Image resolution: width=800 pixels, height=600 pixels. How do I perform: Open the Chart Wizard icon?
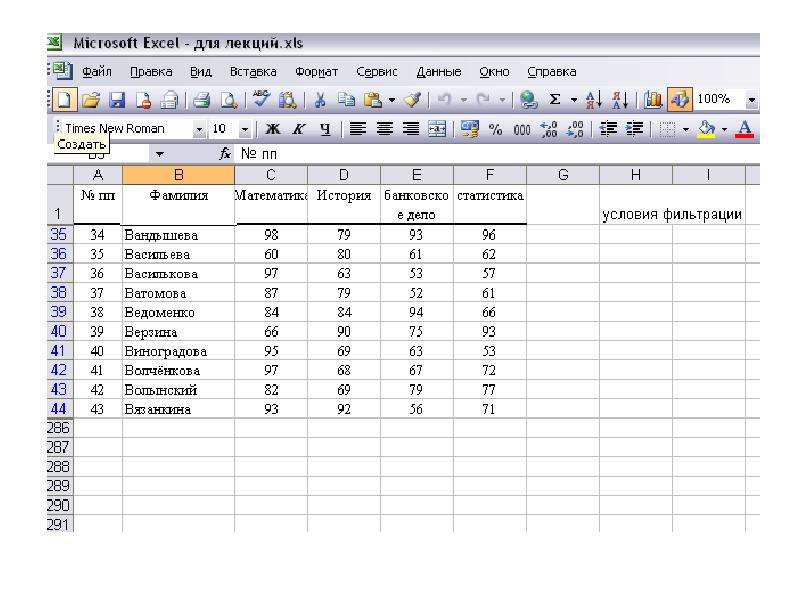tap(653, 99)
